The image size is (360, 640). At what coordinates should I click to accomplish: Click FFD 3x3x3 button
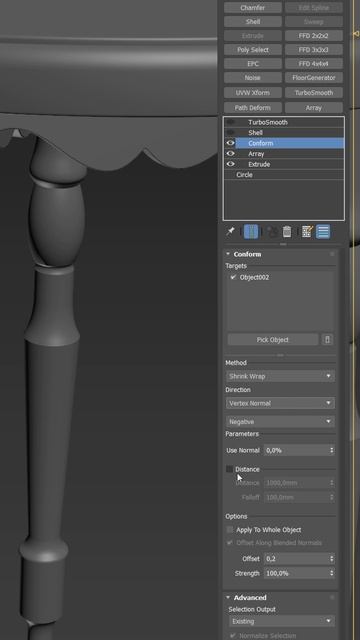click(x=313, y=50)
